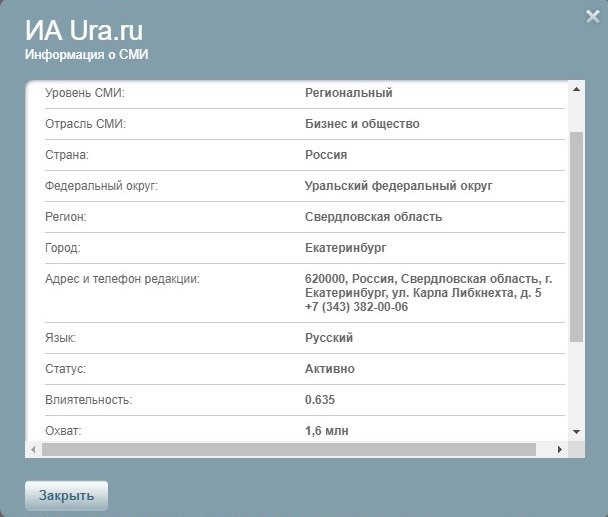The width and height of the screenshot is (608, 517).
Task: Click the Федеральный округ label
Action: click(102, 186)
